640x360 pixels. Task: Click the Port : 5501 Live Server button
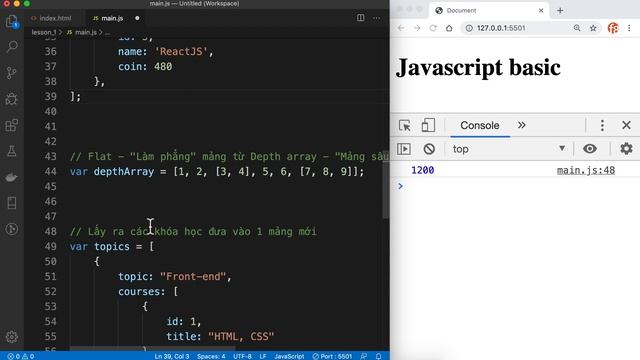[332, 356]
